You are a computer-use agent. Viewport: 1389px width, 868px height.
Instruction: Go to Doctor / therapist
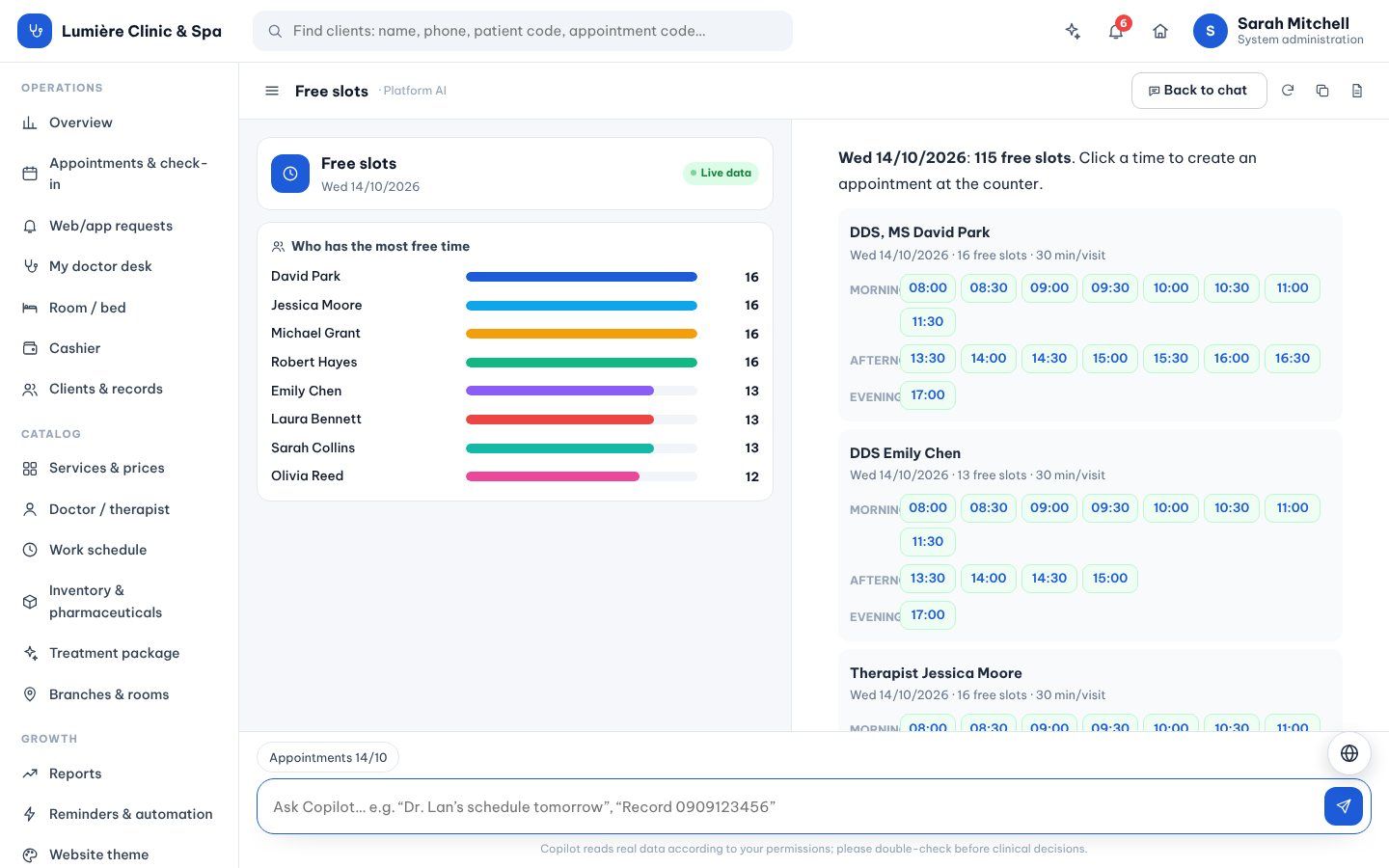click(x=120, y=509)
